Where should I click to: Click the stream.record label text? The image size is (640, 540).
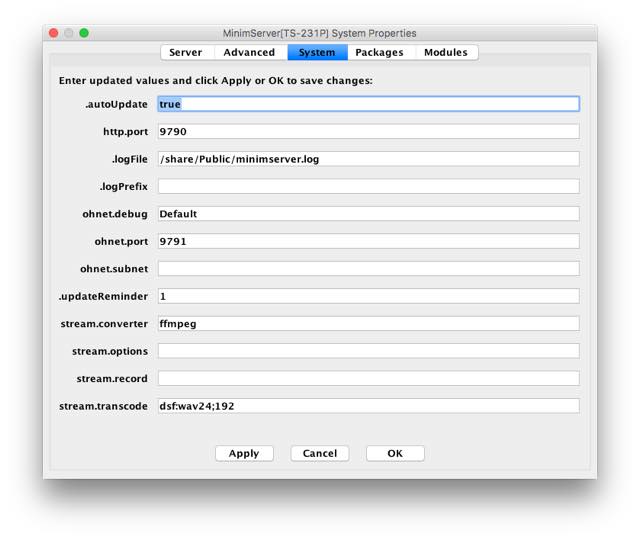pos(112,379)
